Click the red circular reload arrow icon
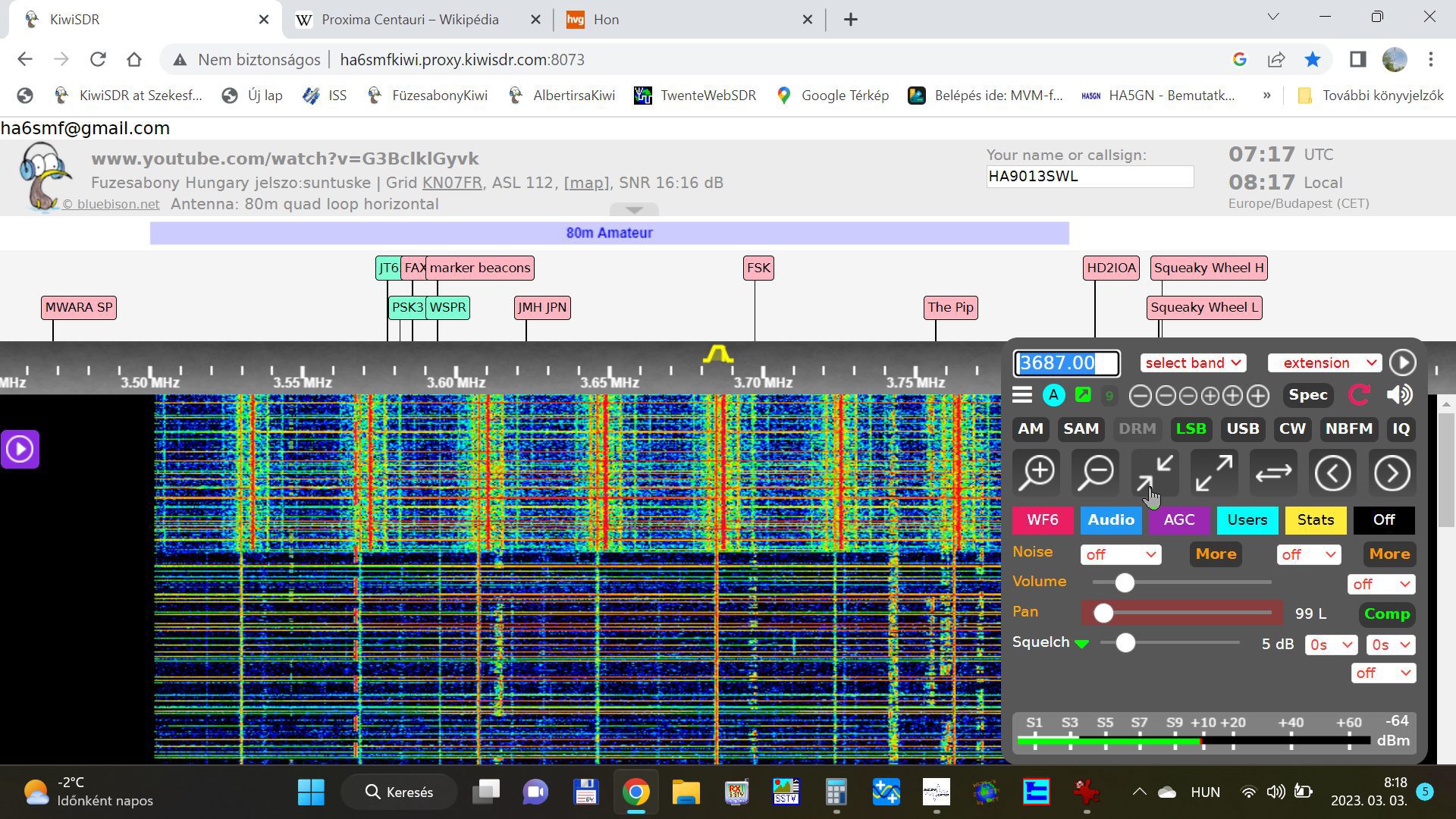1456x819 pixels. (1359, 395)
